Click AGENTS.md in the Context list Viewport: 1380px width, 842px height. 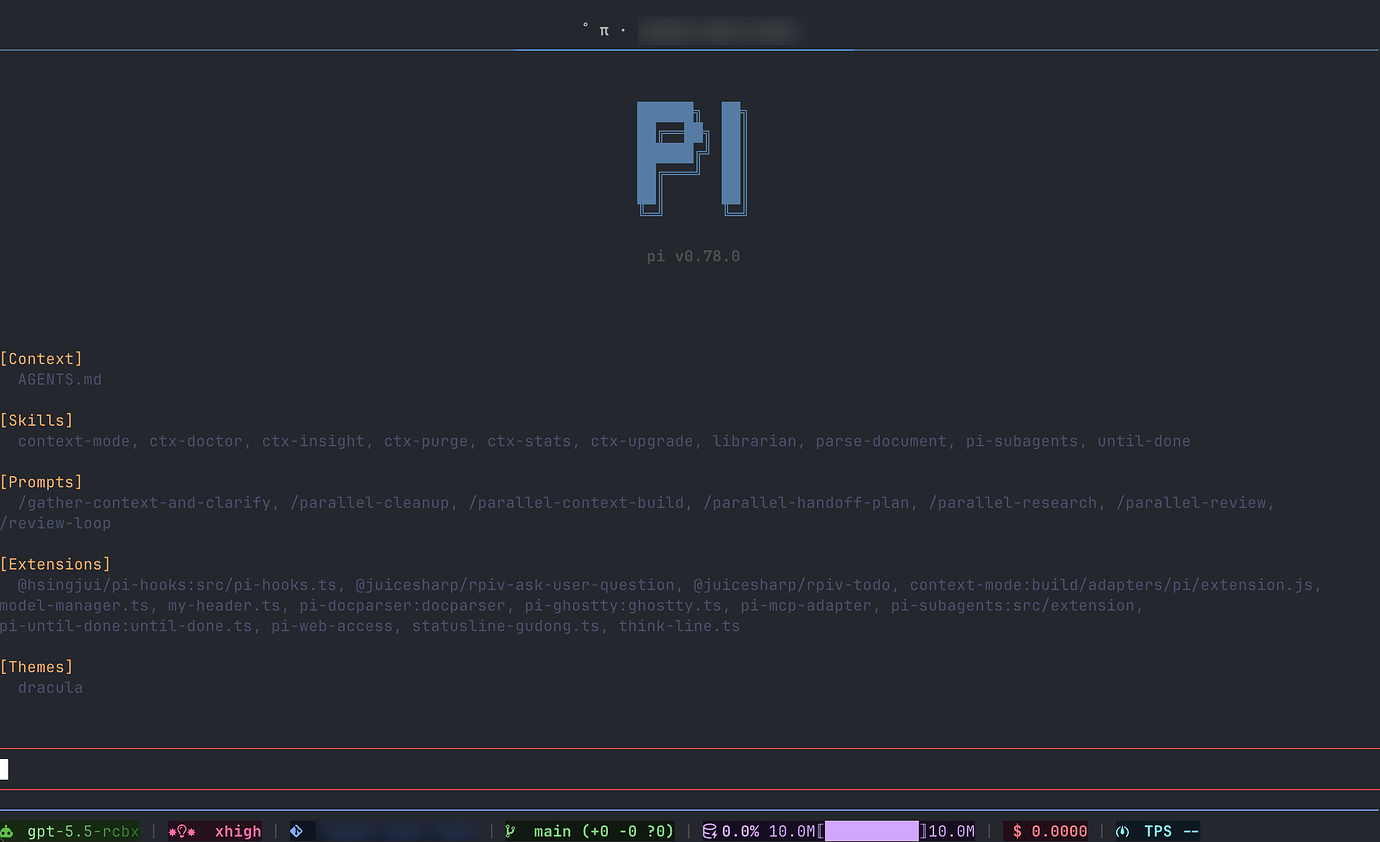tap(60, 380)
